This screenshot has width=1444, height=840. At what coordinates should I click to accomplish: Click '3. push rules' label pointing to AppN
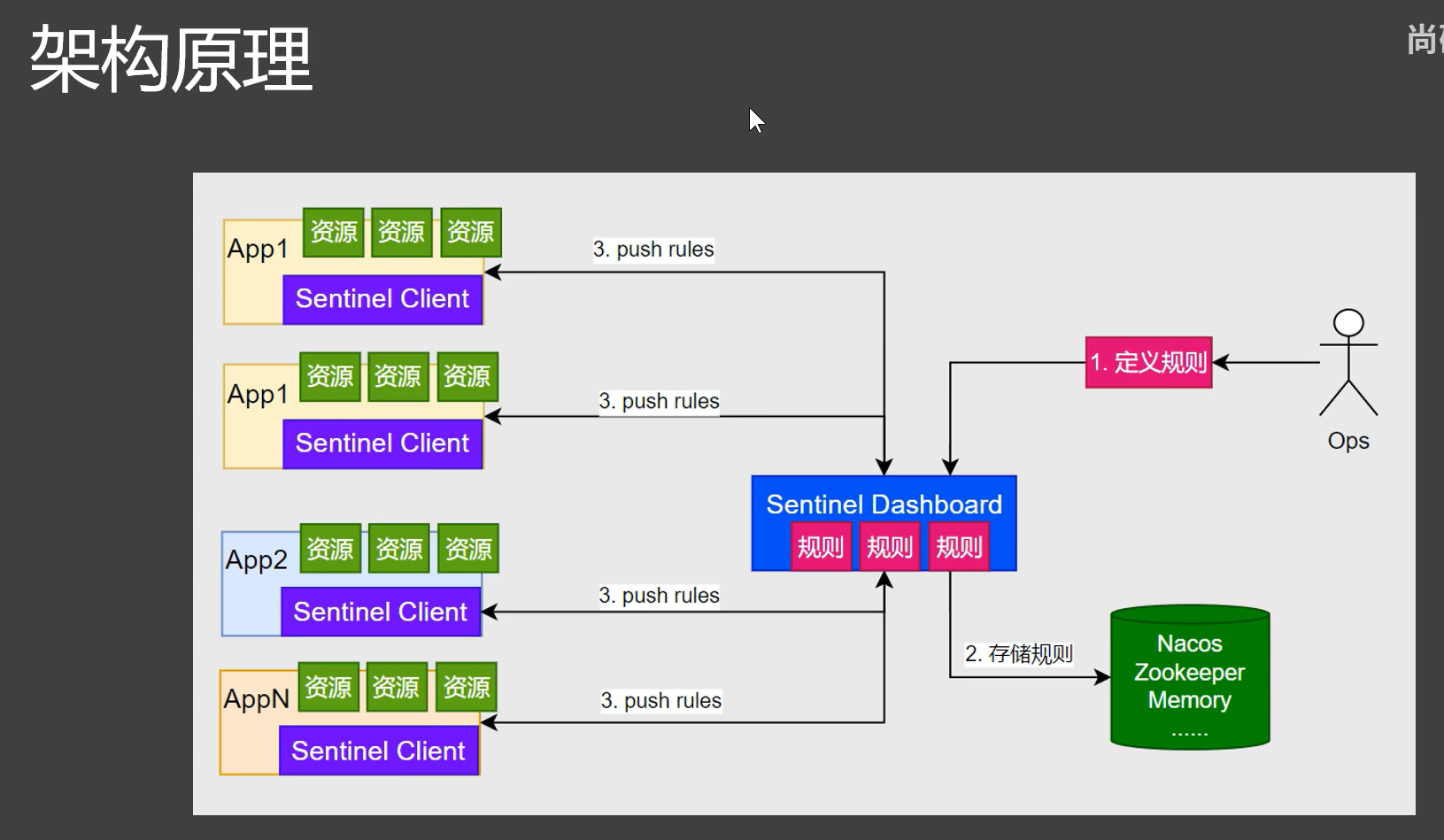(660, 701)
